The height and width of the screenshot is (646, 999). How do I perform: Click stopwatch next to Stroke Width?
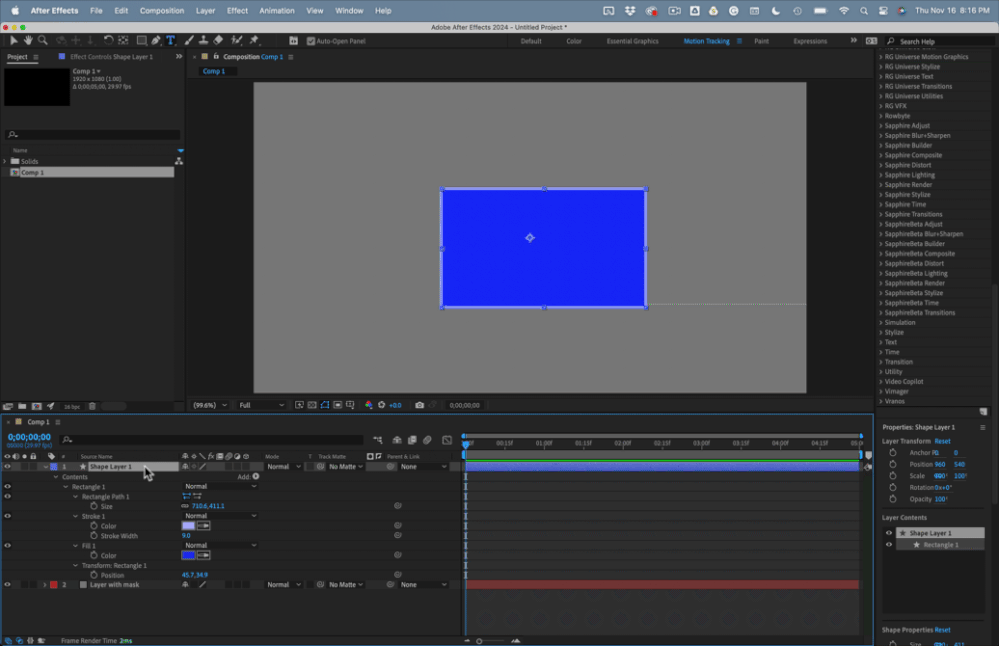pos(94,536)
